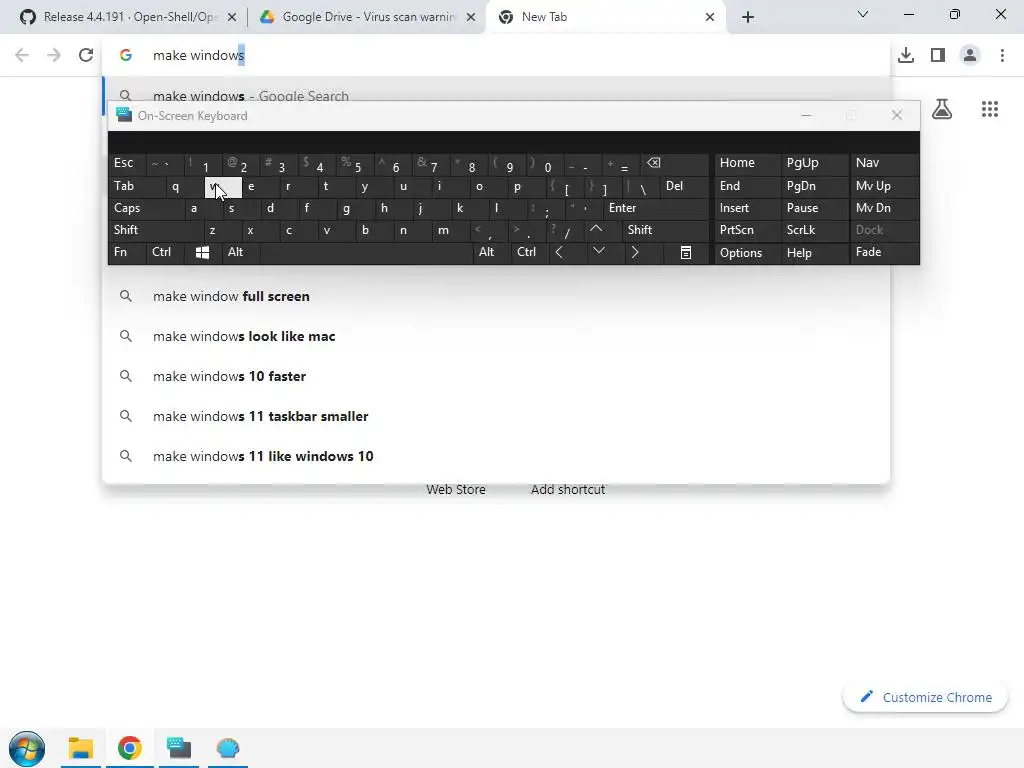
Task: Choose suggestion make windows 11 taskbar smaller
Action: click(496, 416)
